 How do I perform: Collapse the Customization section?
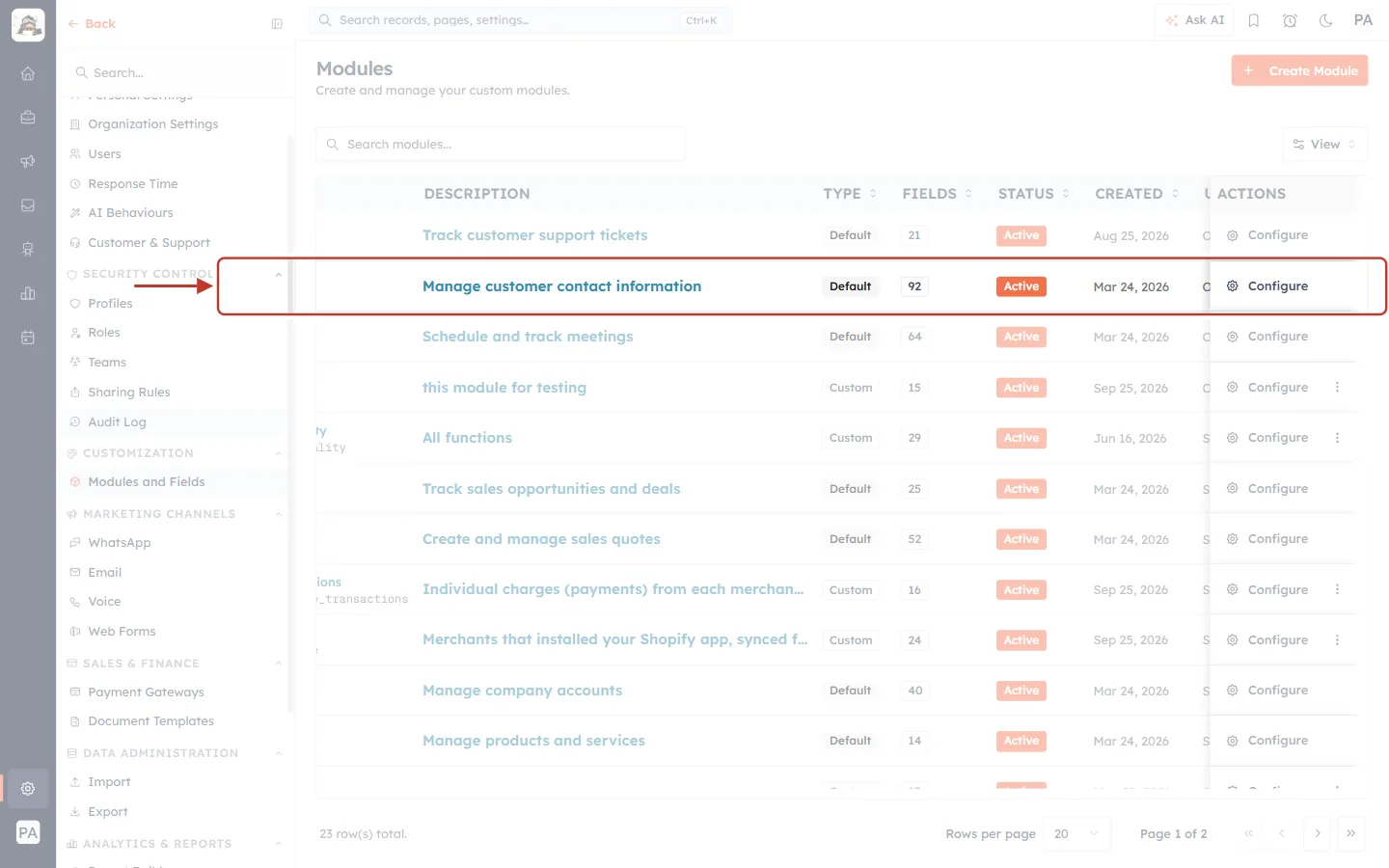[x=279, y=453]
